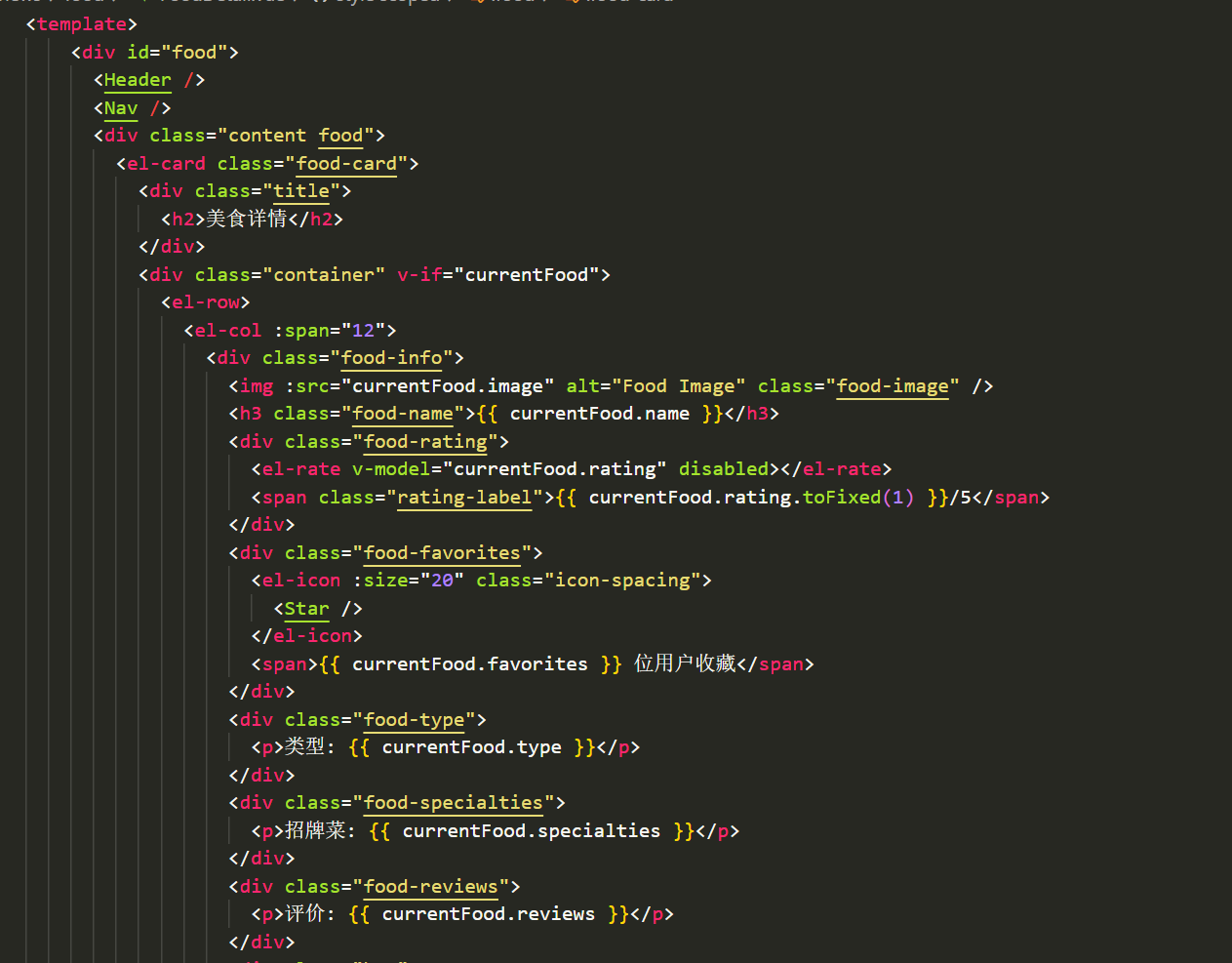Click the 招牌菜 label text
The height and width of the screenshot is (963, 1232).
pos(314,830)
